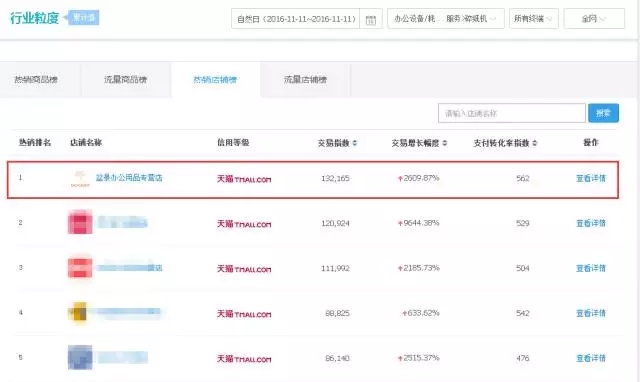The width and height of the screenshot is (640, 382).
Task: Click the 行业粒度 page title
Action: point(35,18)
